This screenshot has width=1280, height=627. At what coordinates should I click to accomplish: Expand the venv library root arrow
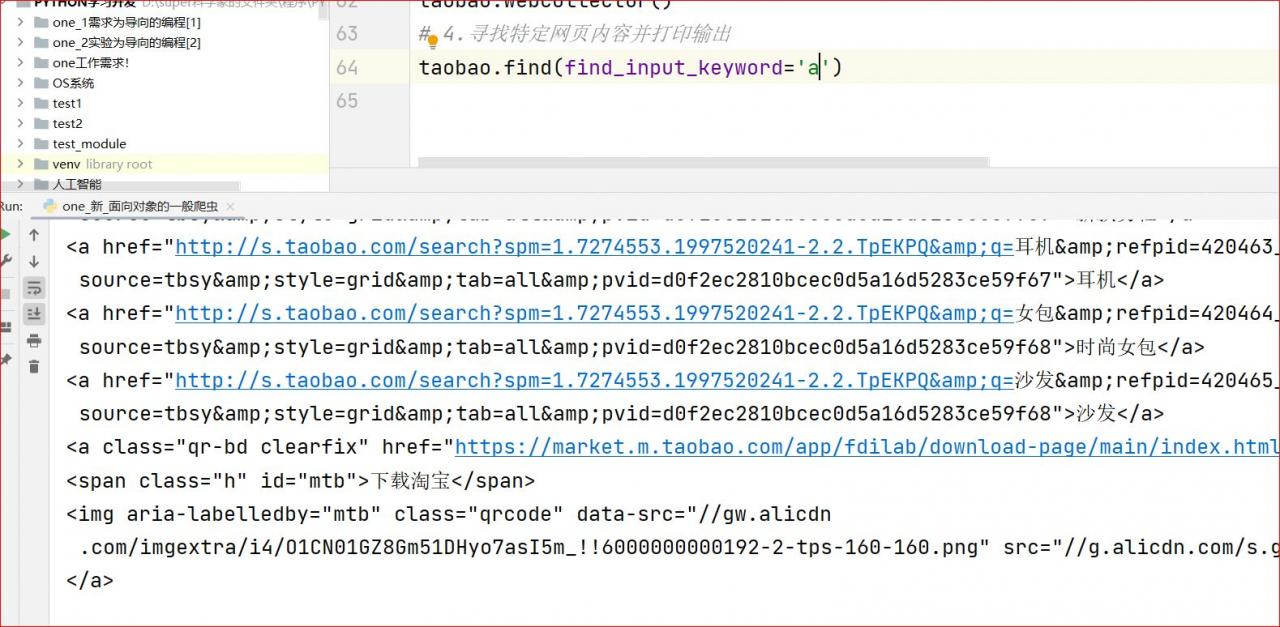(20, 164)
